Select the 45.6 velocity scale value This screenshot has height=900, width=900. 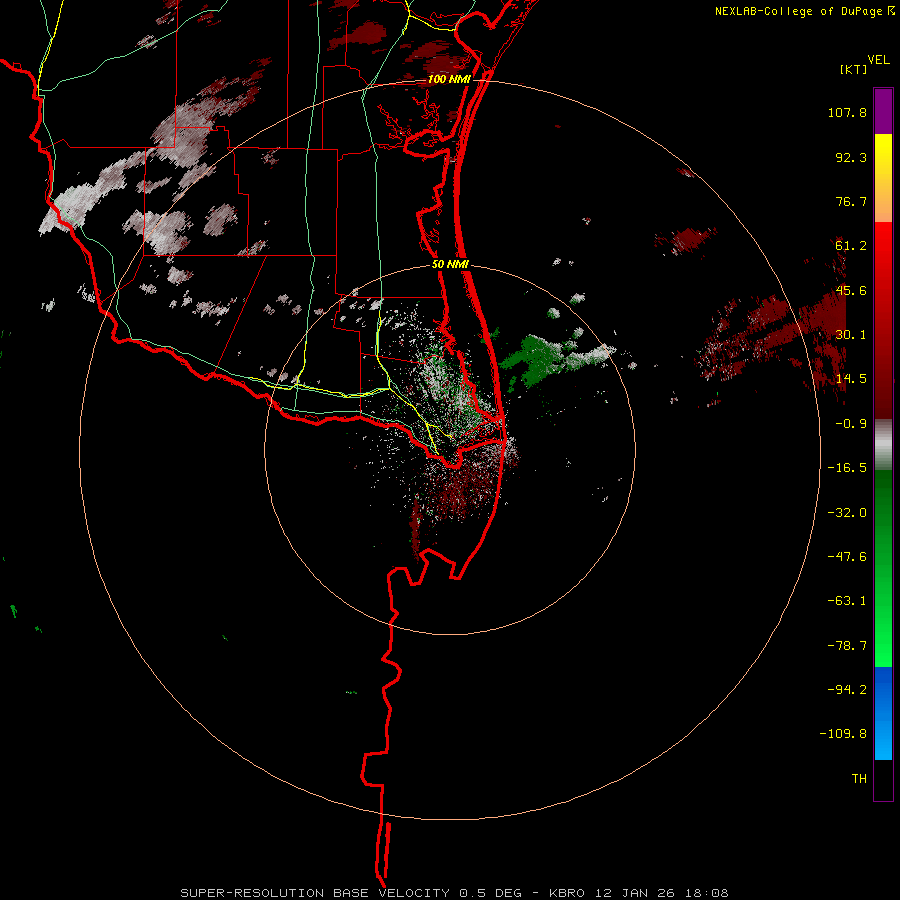pyautogui.click(x=851, y=290)
